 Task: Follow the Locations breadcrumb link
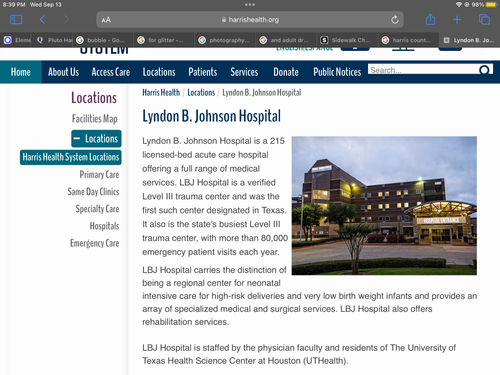point(201,93)
